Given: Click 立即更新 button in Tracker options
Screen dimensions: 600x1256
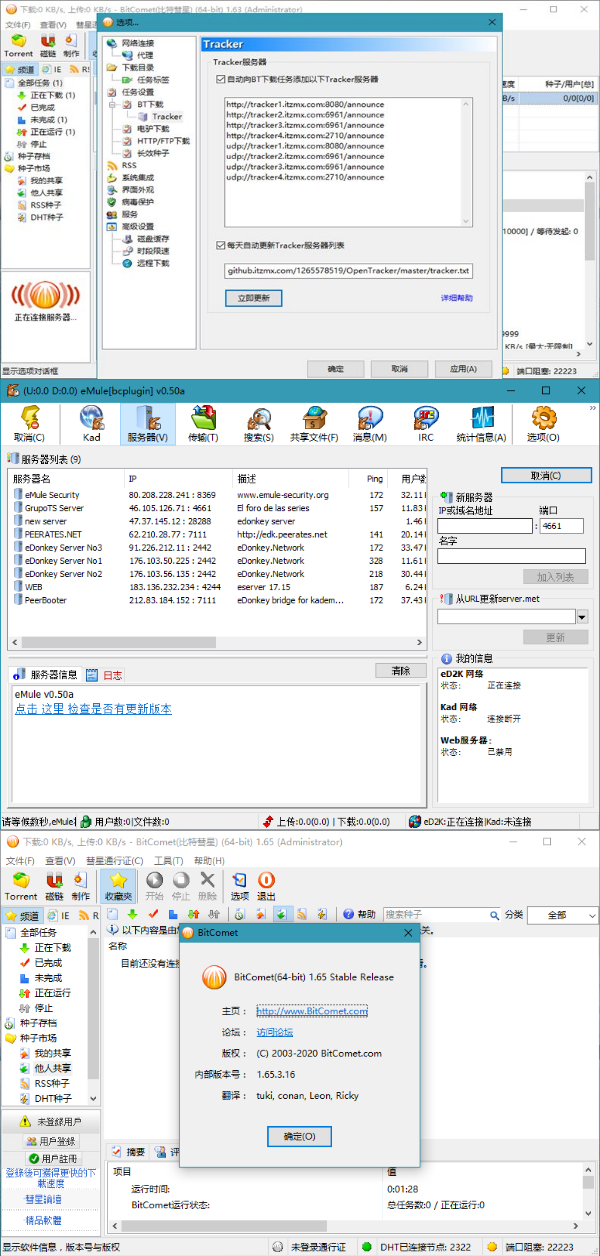Looking at the screenshot, I should click(x=253, y=298).
